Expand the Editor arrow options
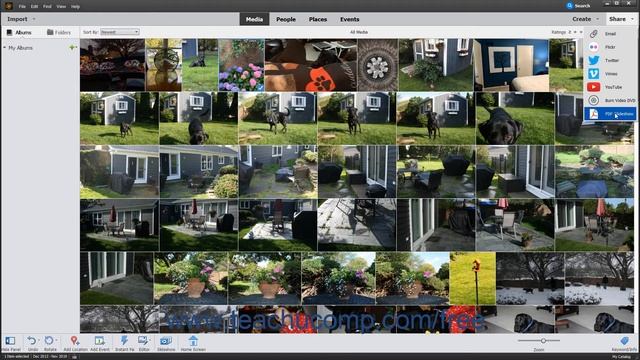640x360 pixels. [150, 340]
